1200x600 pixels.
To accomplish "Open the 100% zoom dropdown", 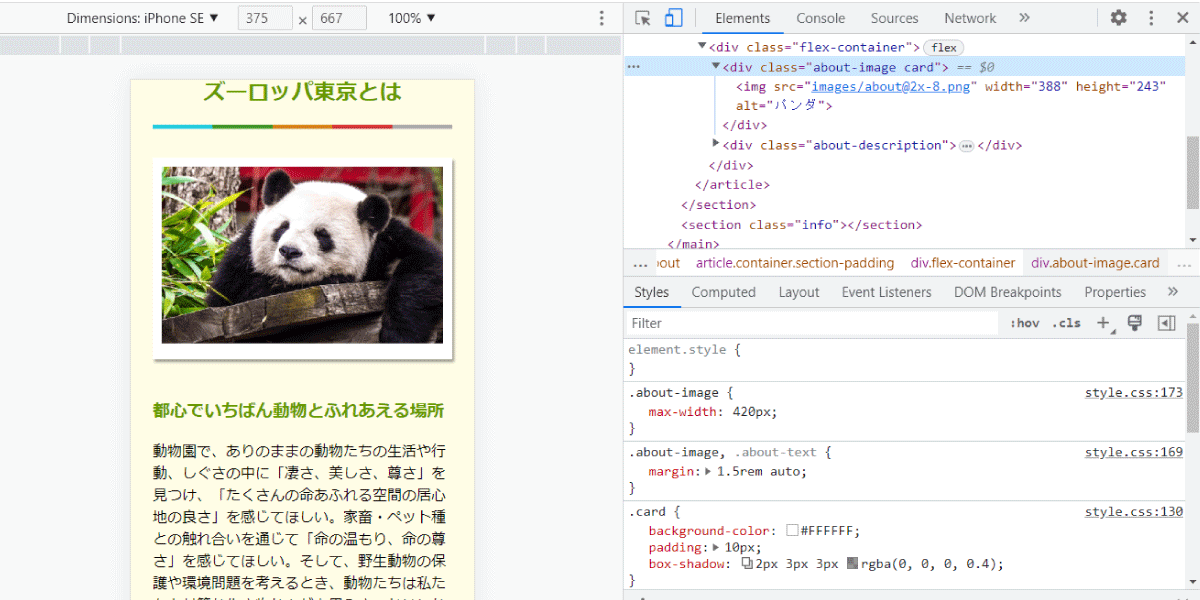I will tap(412, 18).
